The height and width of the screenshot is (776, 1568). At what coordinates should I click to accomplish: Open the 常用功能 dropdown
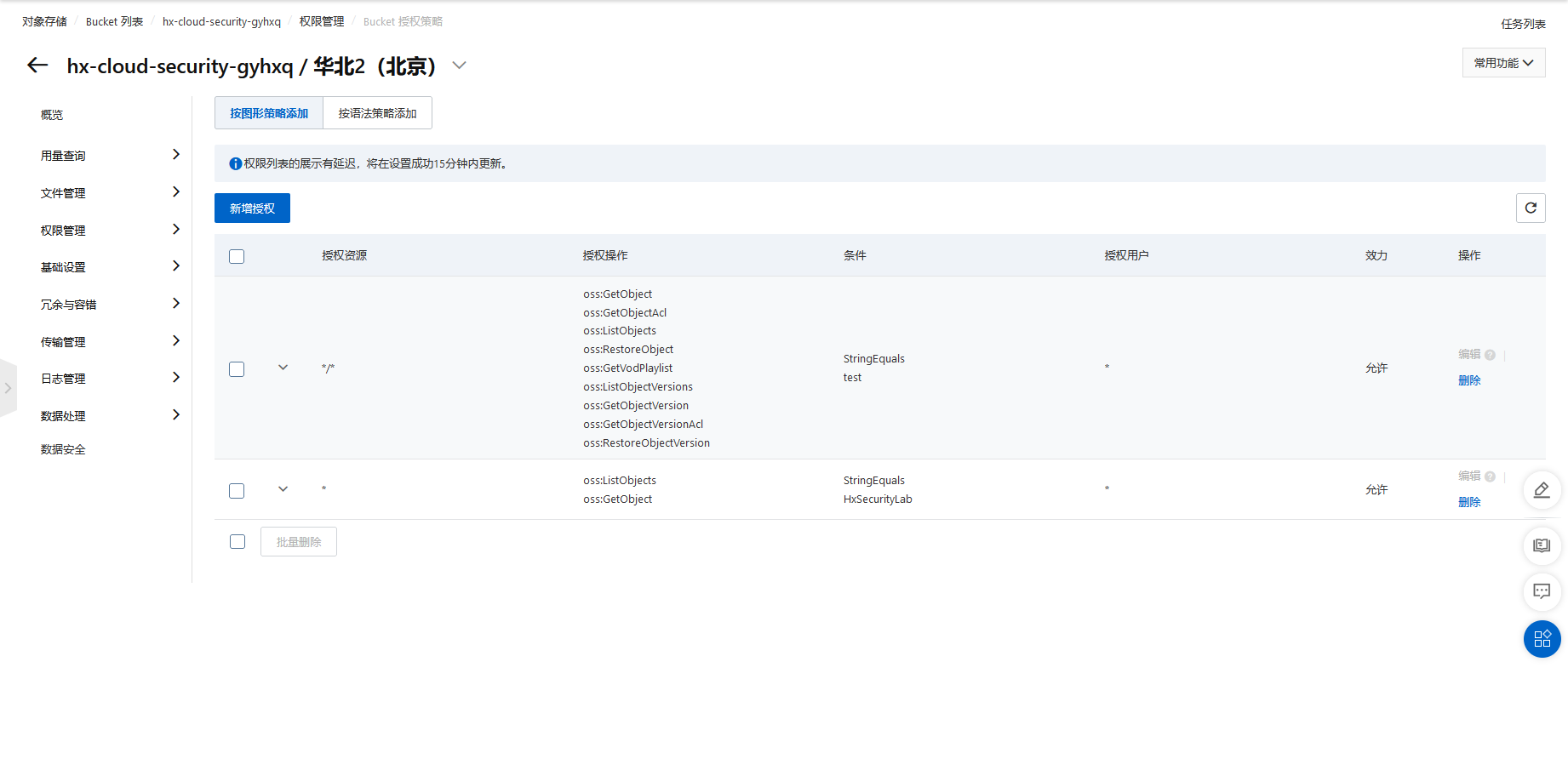click(1503, 63)
